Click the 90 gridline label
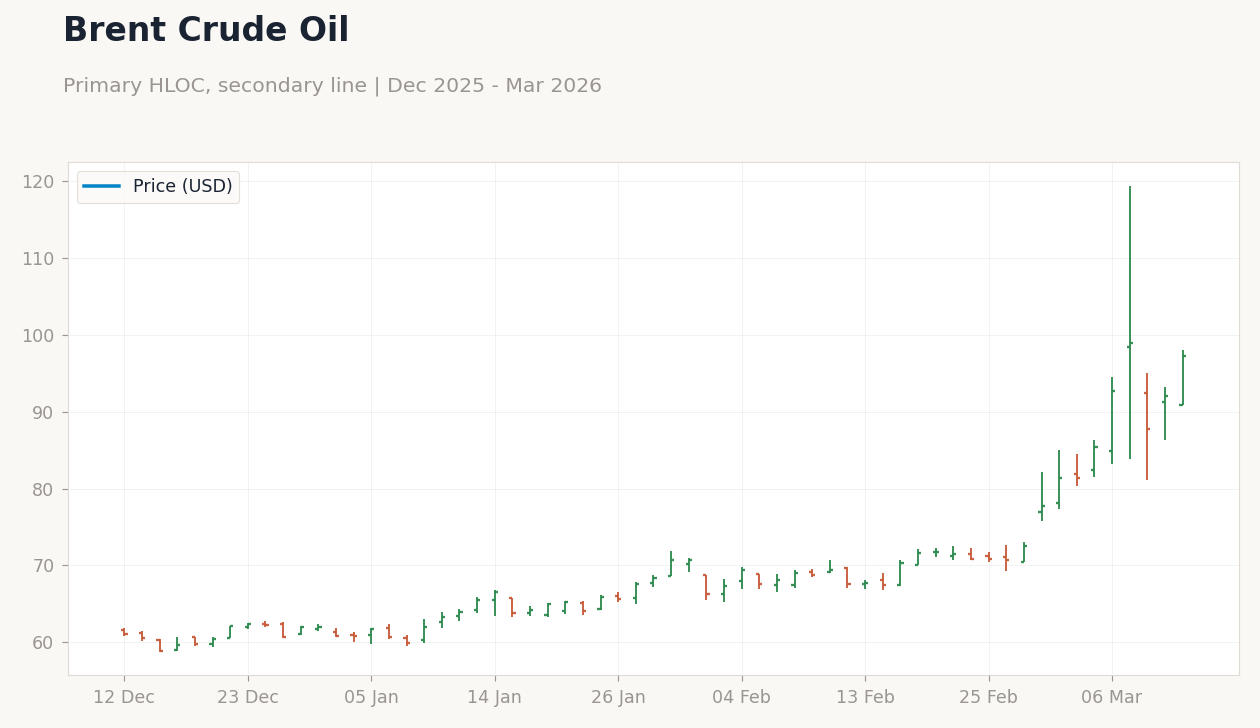The height and width of the screenshot is (728, 1260). 44,412
